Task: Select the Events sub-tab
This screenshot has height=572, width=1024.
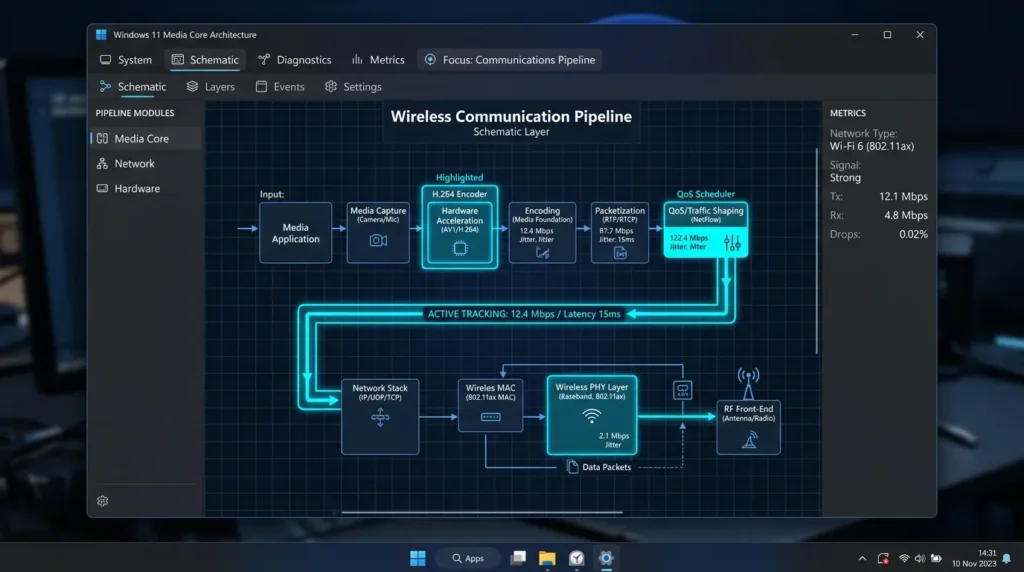Action: click(x=280, y=86)
